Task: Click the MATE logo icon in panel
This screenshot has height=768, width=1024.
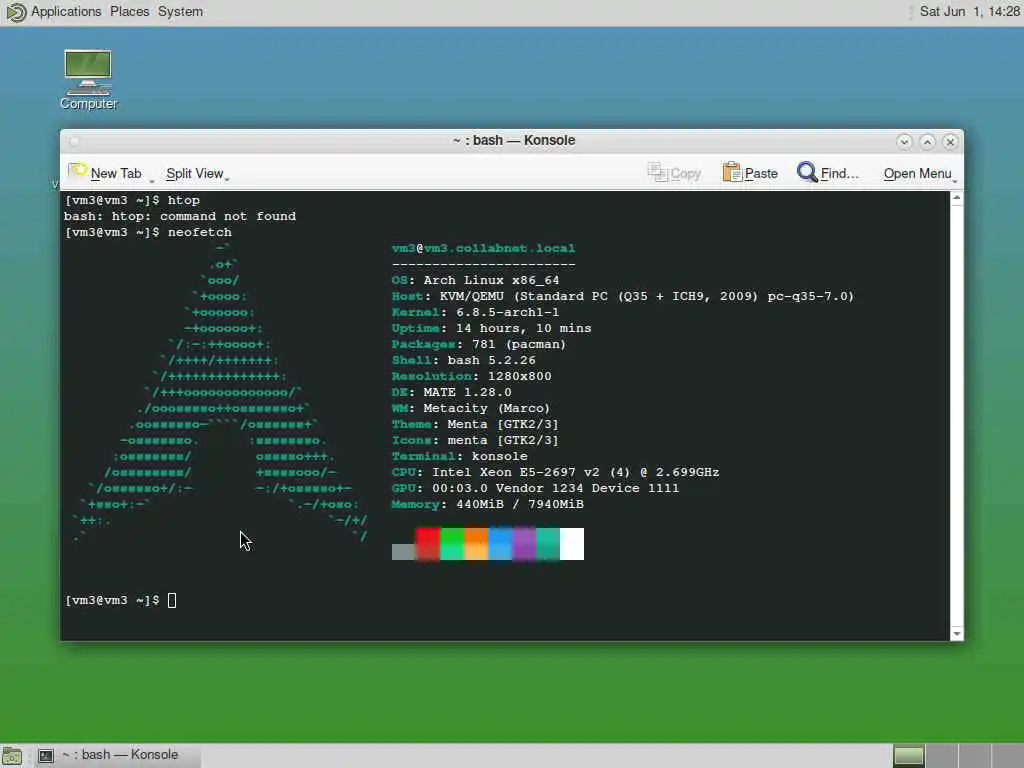Action: click(15, 12)
